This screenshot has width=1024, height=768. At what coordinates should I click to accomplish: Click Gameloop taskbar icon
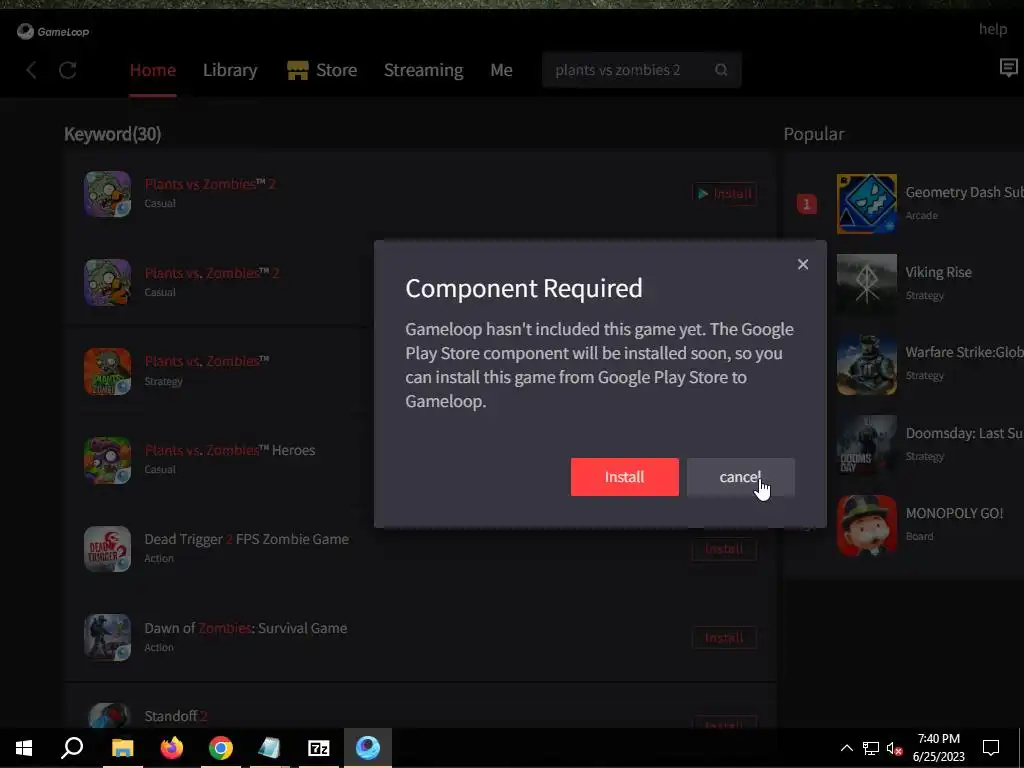(368, 748)
